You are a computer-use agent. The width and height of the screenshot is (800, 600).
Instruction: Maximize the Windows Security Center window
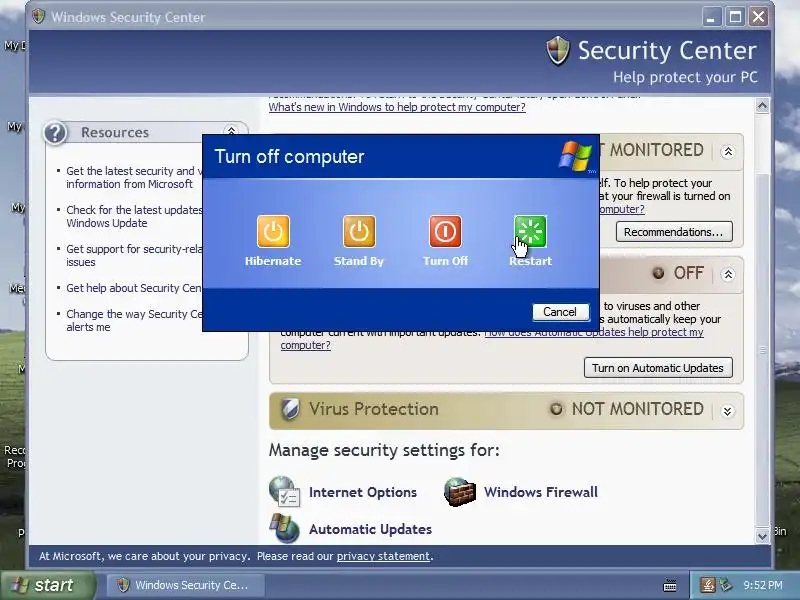pos(735,17)
